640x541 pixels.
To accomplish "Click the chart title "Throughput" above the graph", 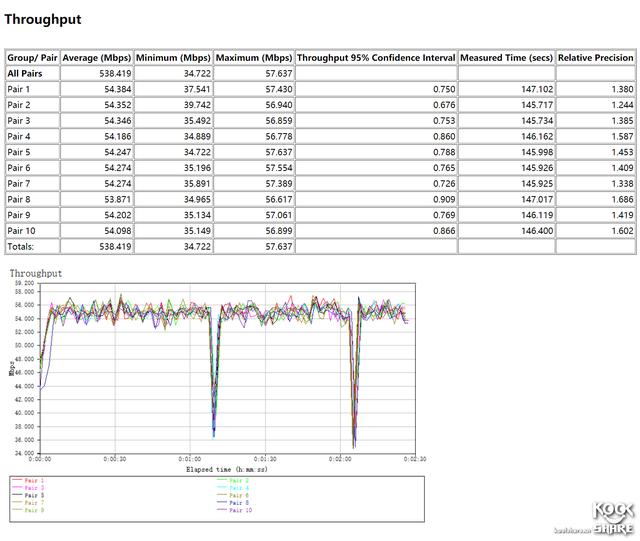I will (36, 274).
